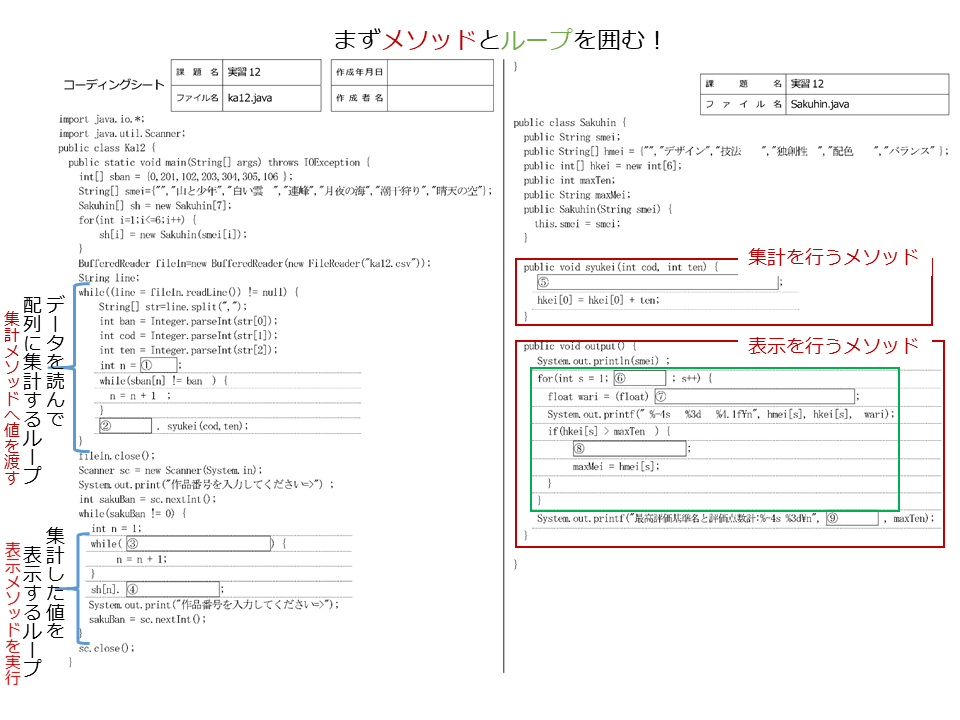Click "this.smei = smei;"
960x720 pixels.
coord(577,224)
